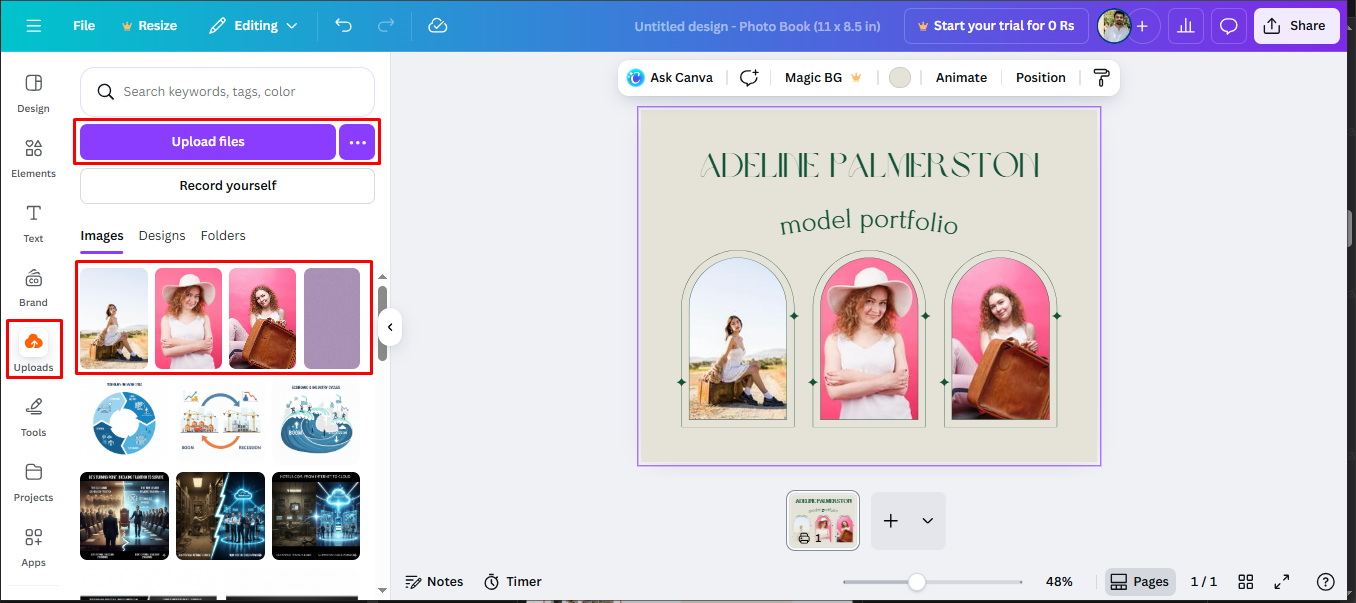1356x603 pixels.
Task: Open the grid view icon near page navigation
Action: point(1245,581)
